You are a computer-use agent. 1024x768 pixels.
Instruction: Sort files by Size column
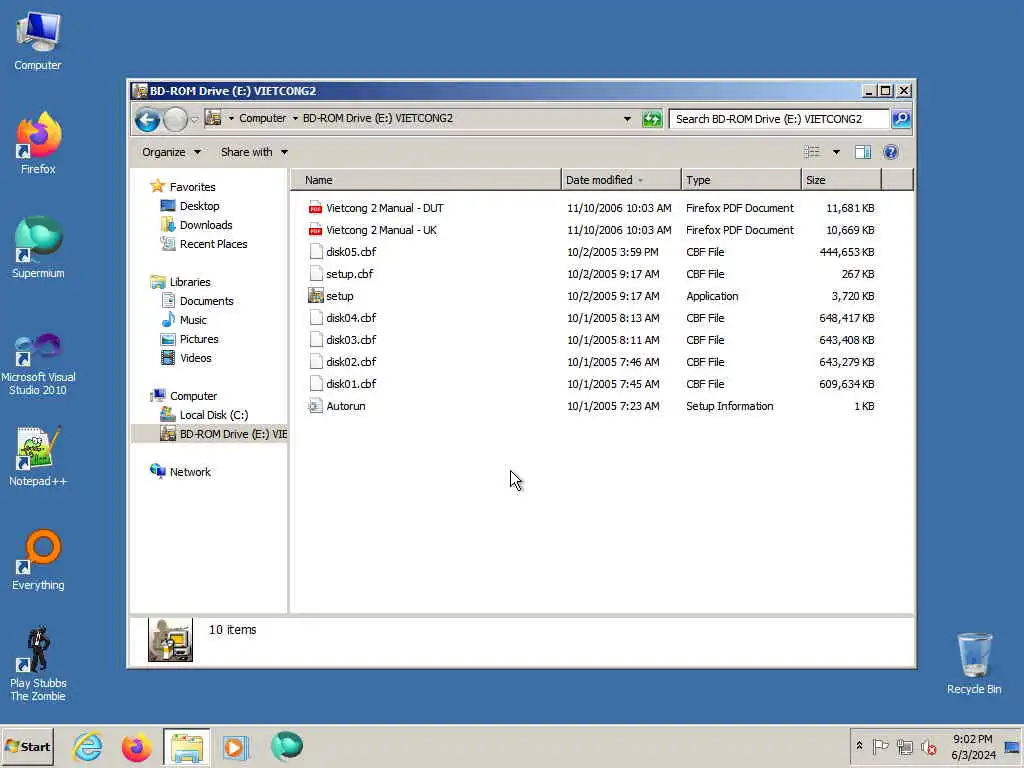coord(841,180)
